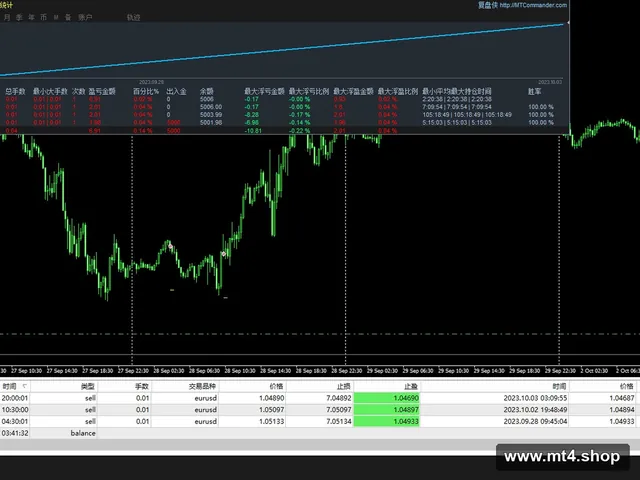Open the 年 (year) statistics tab
Screen dimensions: 640x480
pyautogui.click(x=31, y=18)
